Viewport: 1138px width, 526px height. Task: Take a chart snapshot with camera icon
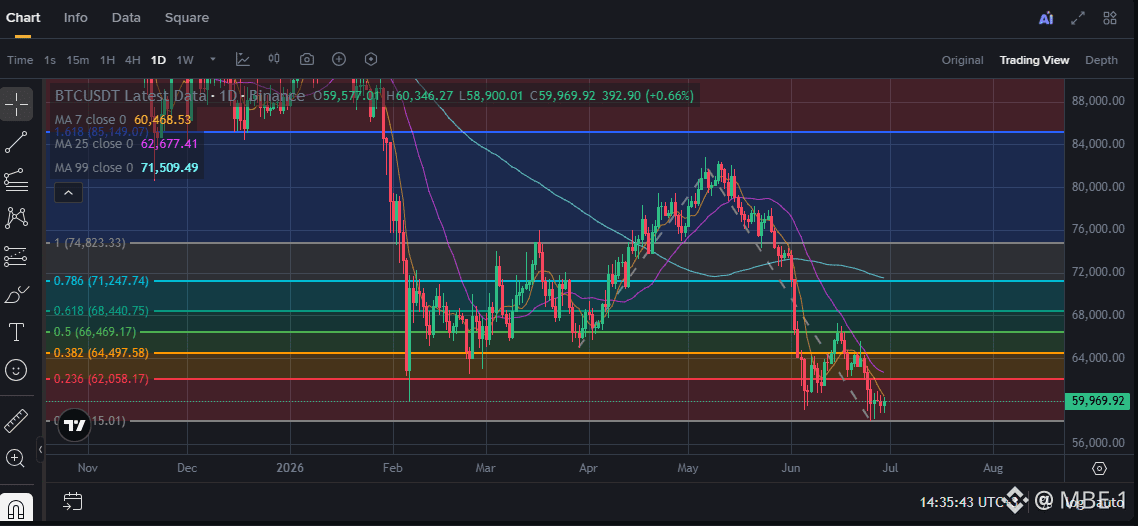307,59
